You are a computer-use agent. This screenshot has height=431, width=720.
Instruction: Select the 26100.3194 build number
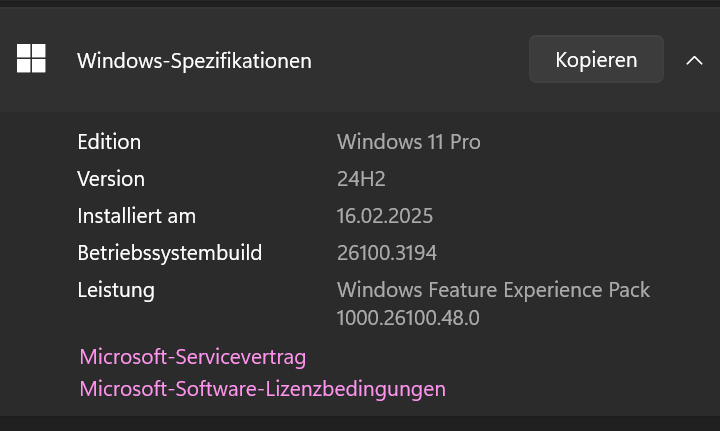(x=387, y=253)
